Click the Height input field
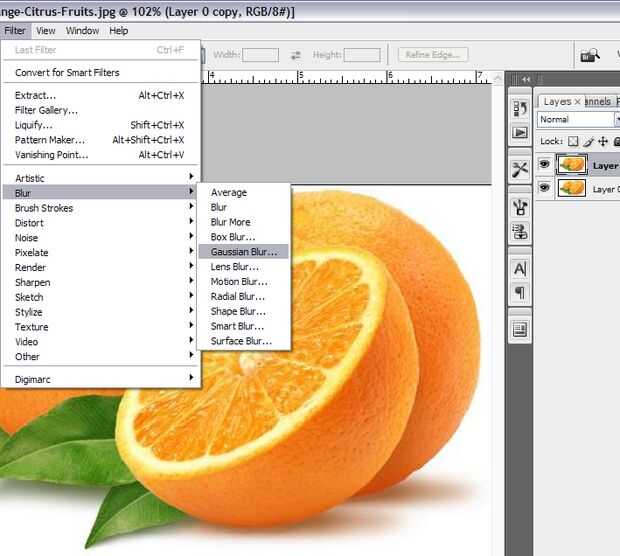620x556 pixels. 362,55
